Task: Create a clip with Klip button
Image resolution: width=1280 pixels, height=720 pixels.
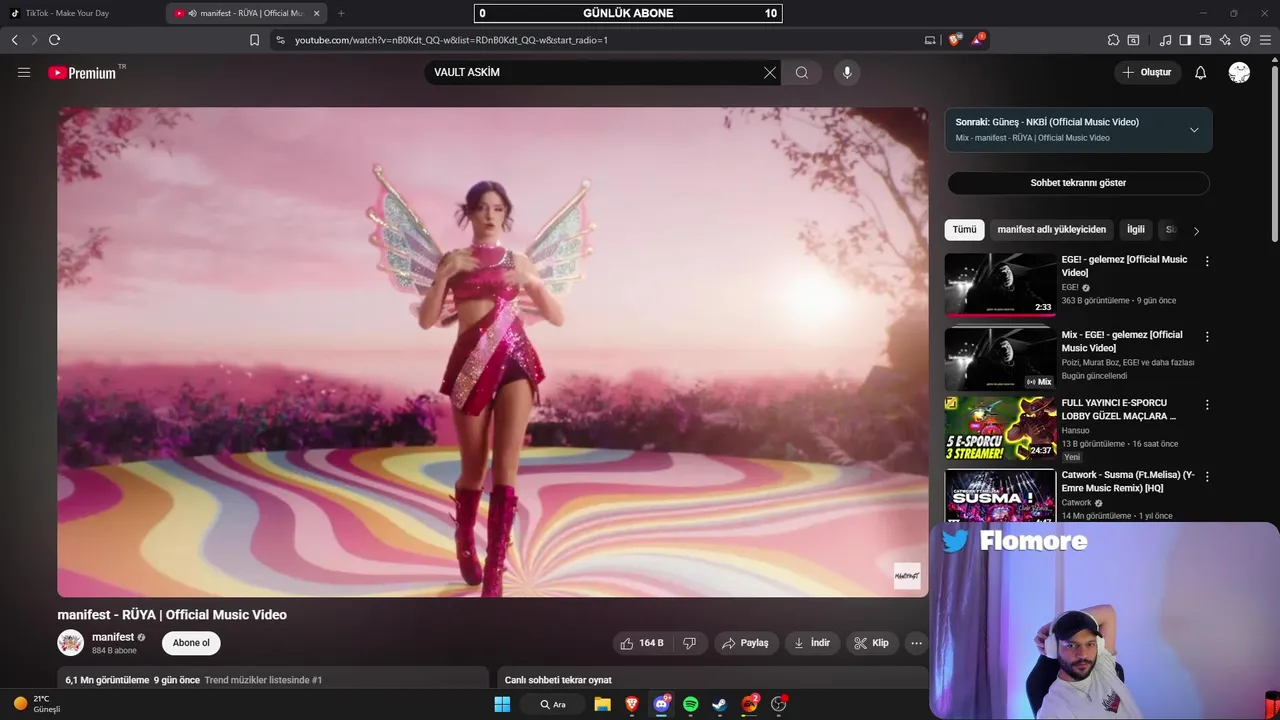Action: click(872, 643)
